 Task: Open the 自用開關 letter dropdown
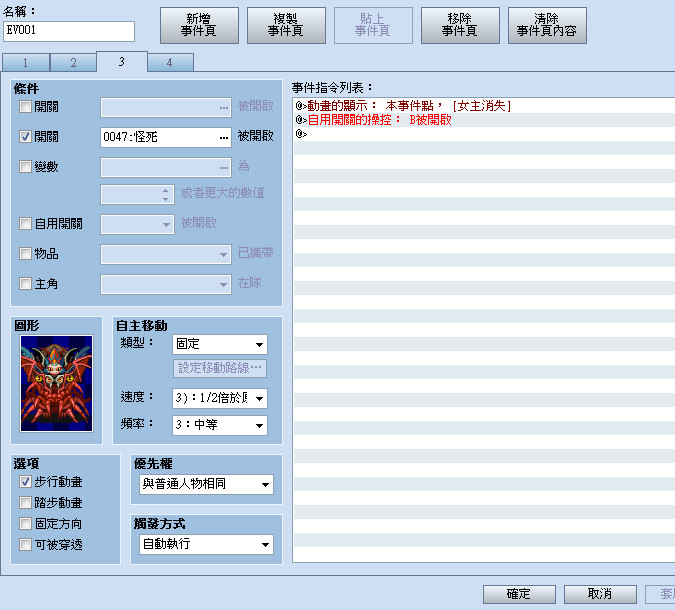[x=137, y=224]
